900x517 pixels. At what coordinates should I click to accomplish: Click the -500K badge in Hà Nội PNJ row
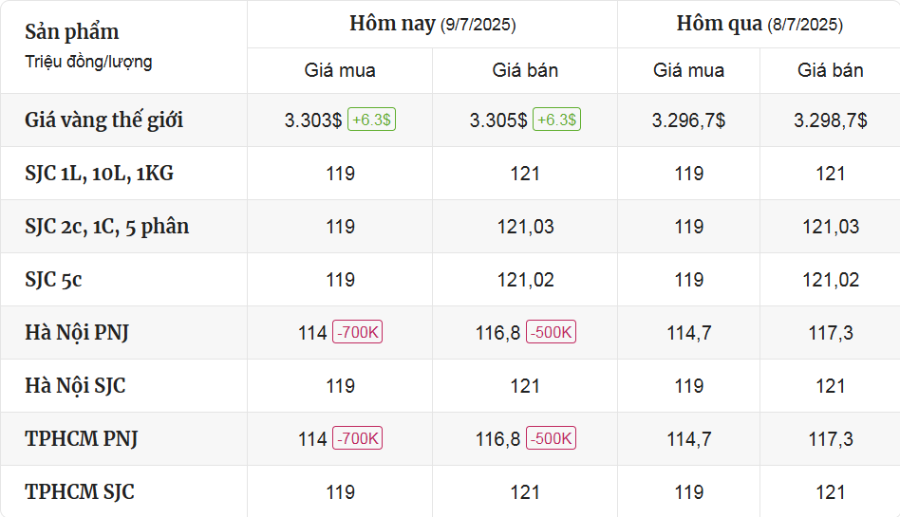click(550, 333)
